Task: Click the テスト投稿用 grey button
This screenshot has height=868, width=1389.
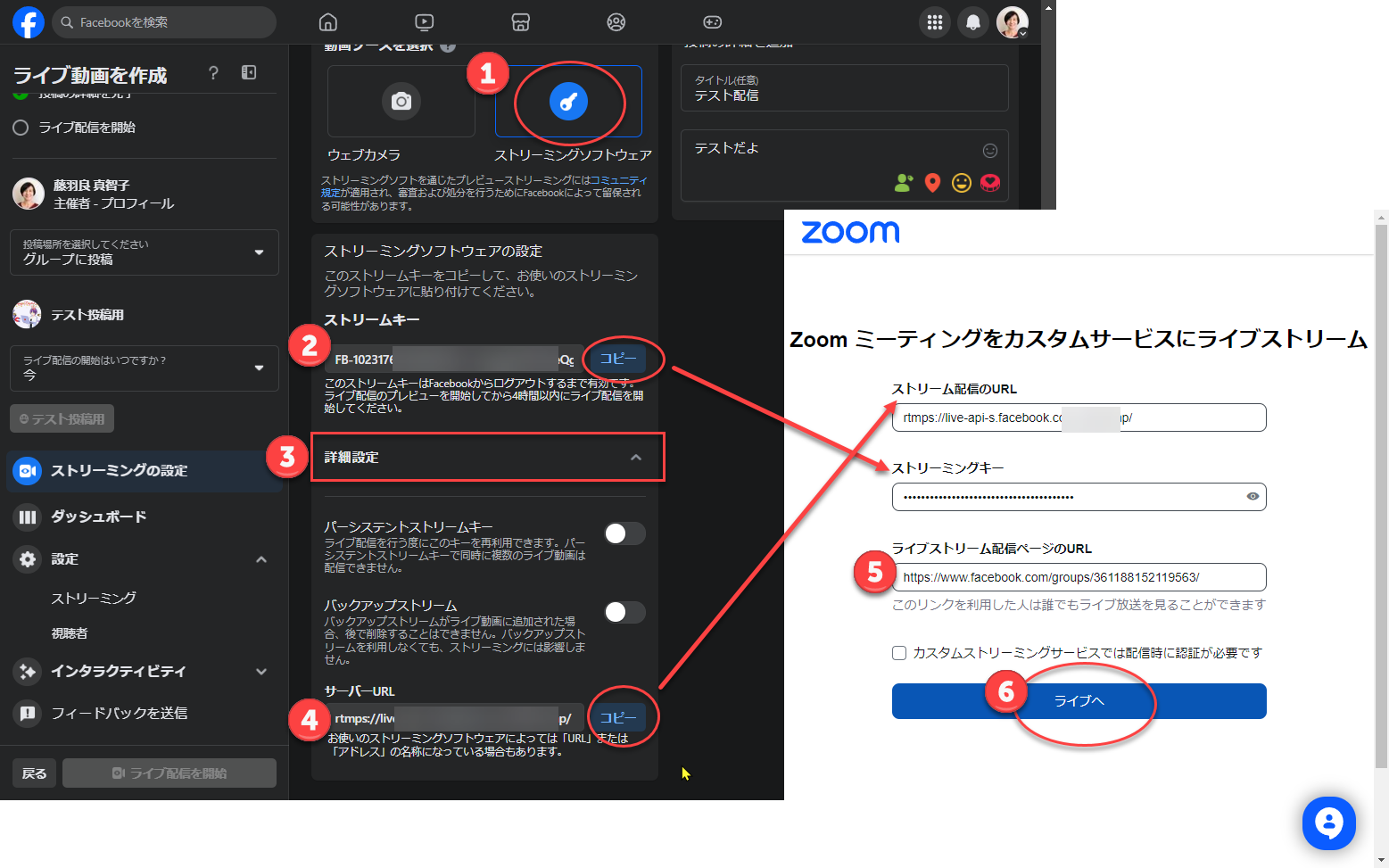Action: [x=62, y=418]
